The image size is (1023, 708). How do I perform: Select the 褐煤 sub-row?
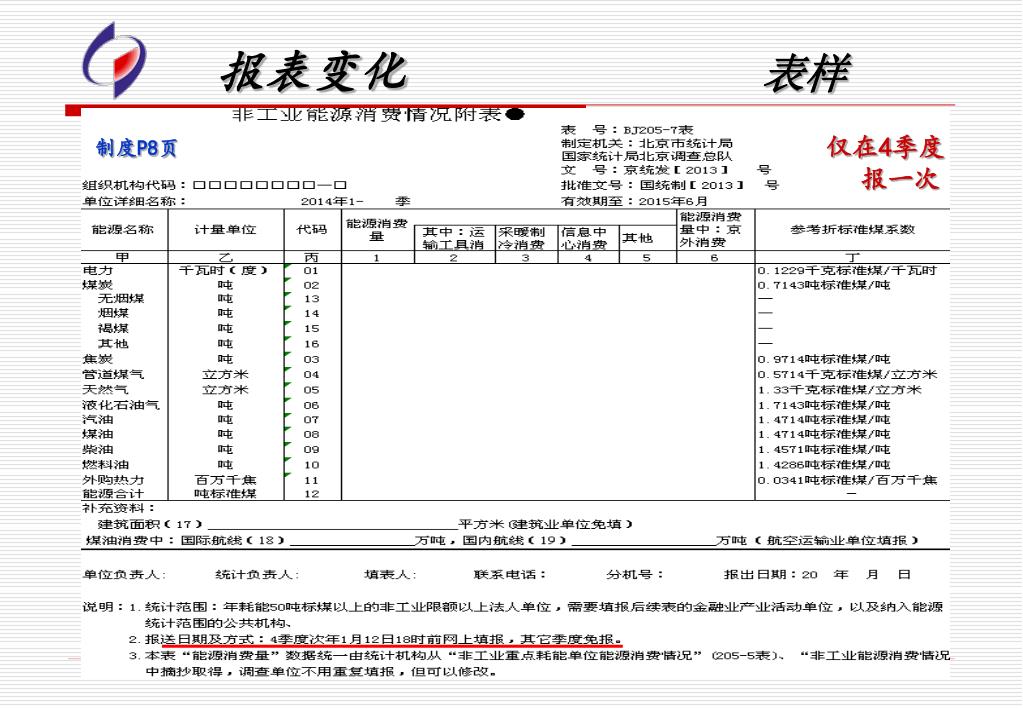pos(113,329)
